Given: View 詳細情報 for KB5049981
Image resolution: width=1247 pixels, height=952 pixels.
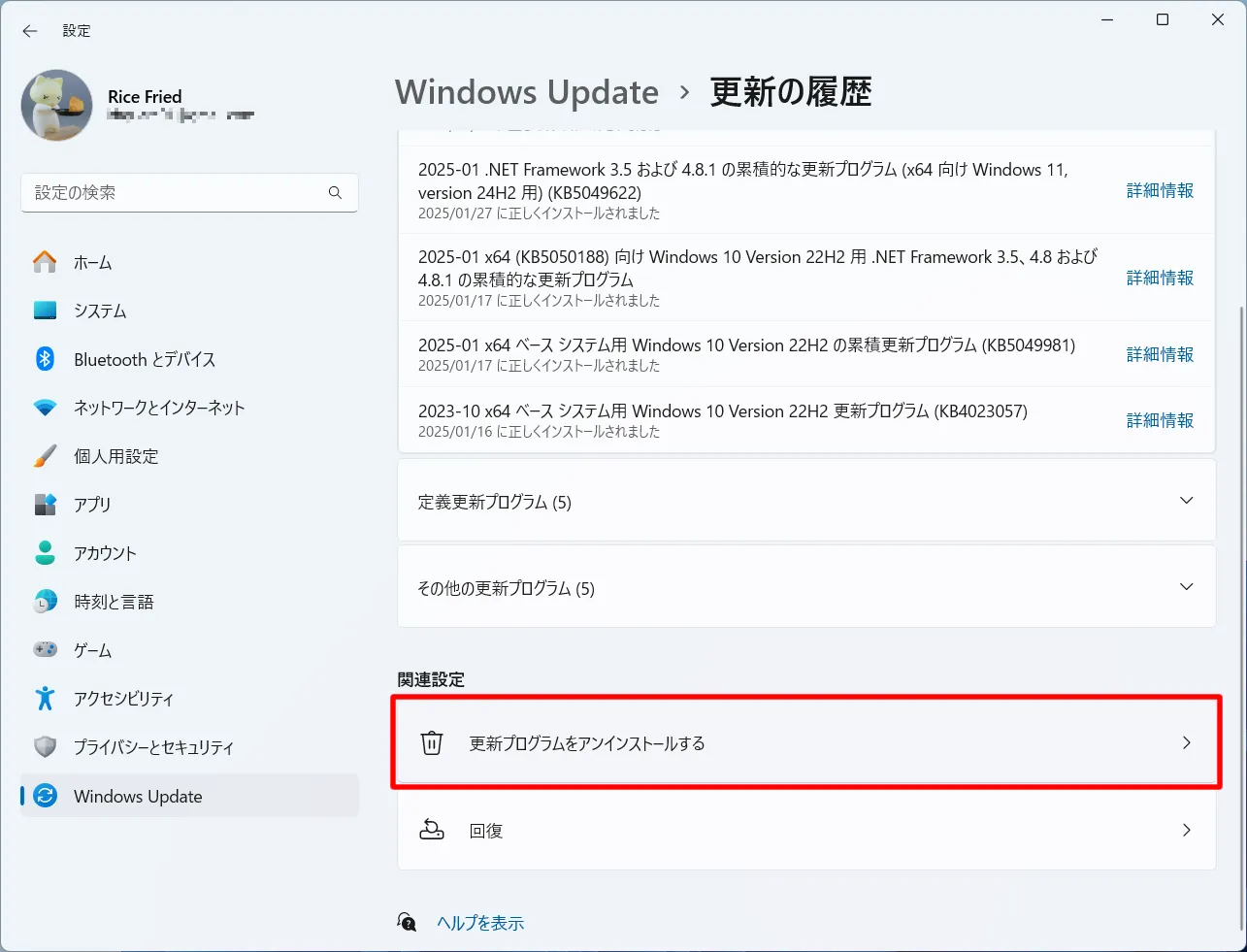Looking at the screenshot, I should coord(1160,355).
